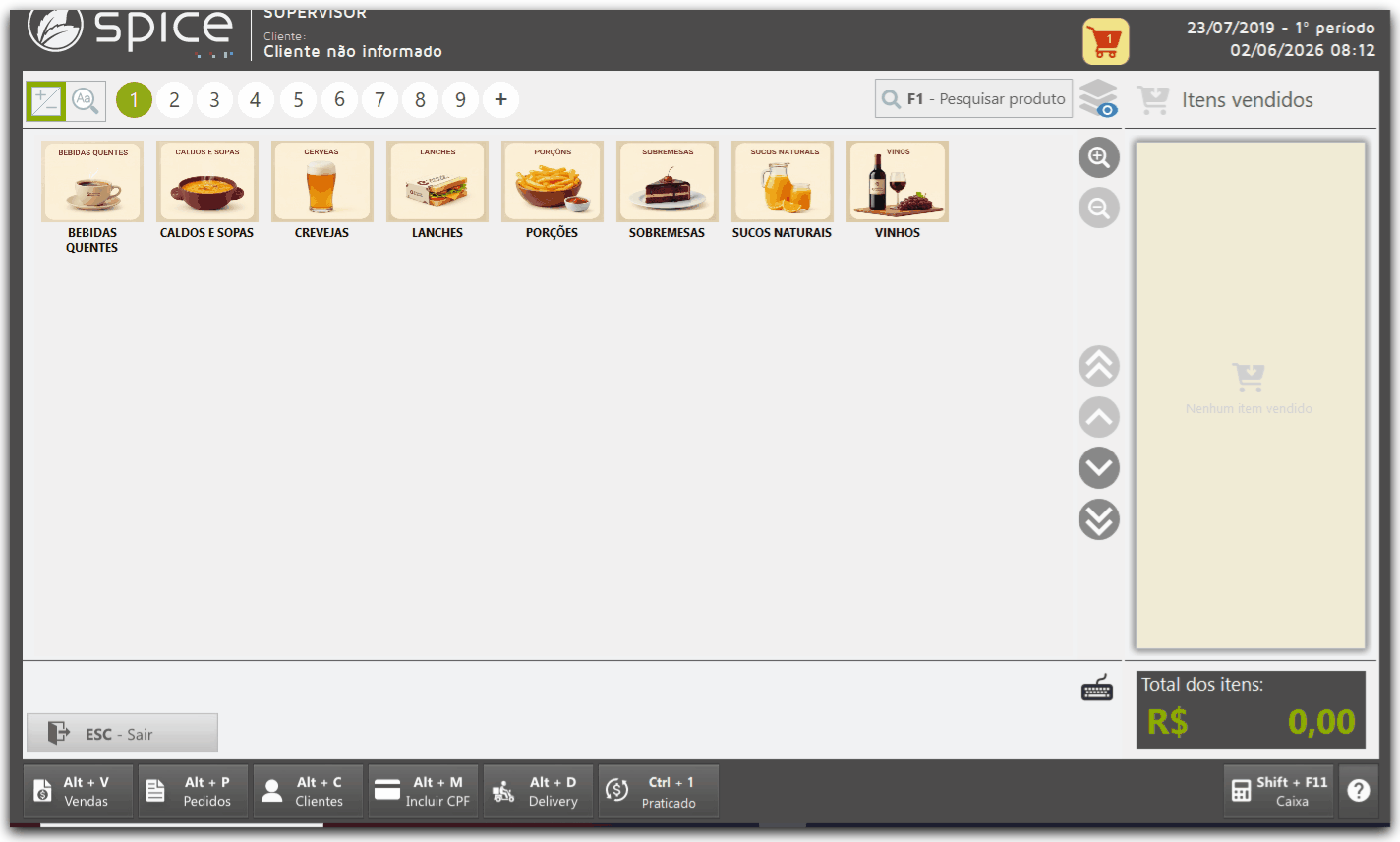Open the Vinhos category
Image resolution: width=1400 pixels, height=842 pixels.
[x=898, y=191]
